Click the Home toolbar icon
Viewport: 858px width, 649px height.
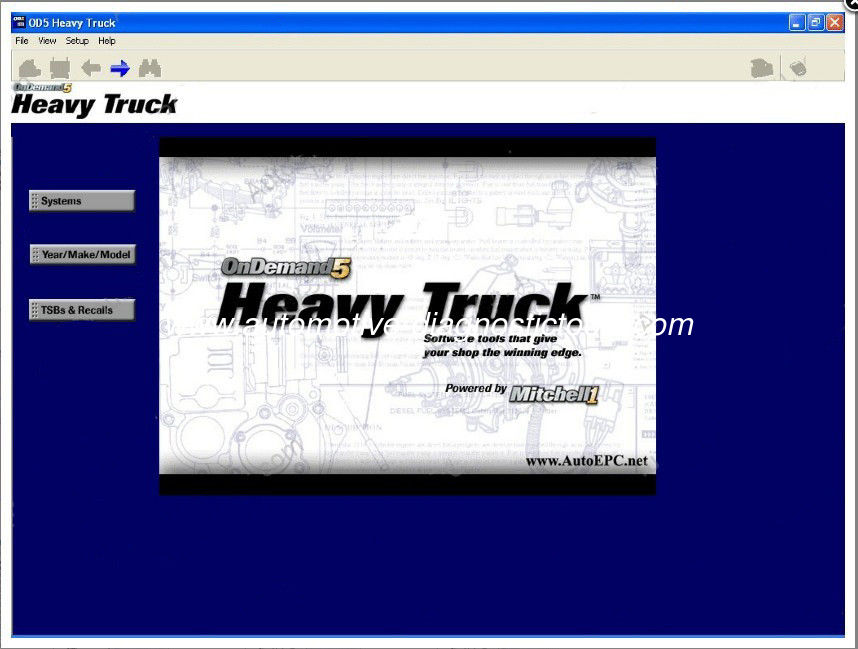coord(30,68)
